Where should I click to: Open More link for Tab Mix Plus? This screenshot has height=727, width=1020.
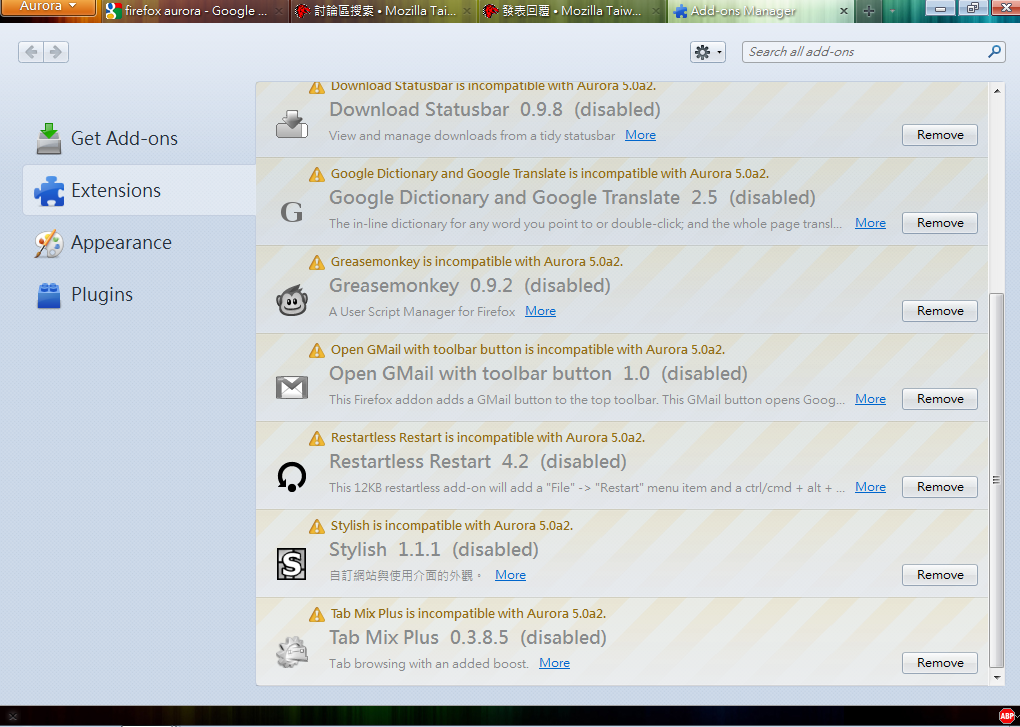pyautogui.click(x=554, y=663)
